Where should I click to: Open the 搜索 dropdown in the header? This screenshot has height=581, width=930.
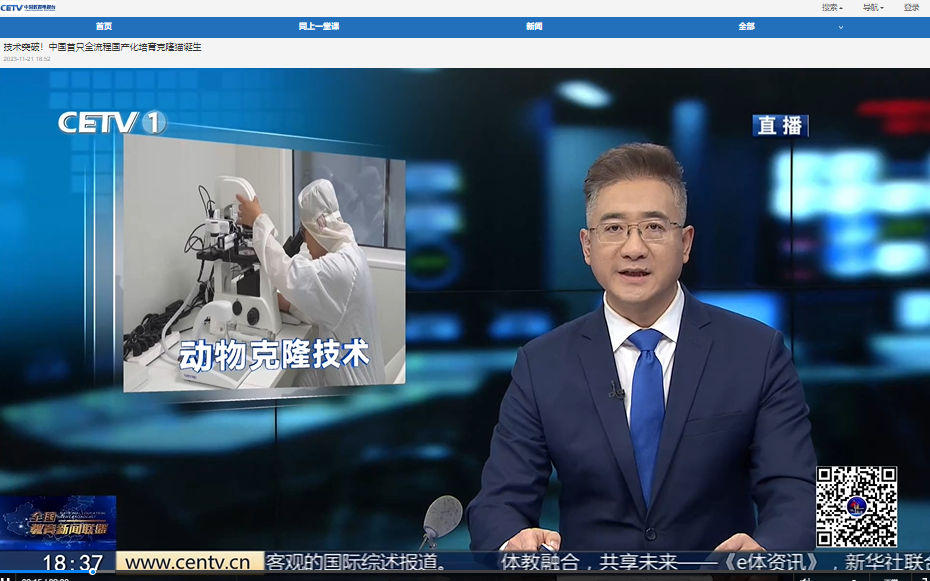(x=832, y=8)
